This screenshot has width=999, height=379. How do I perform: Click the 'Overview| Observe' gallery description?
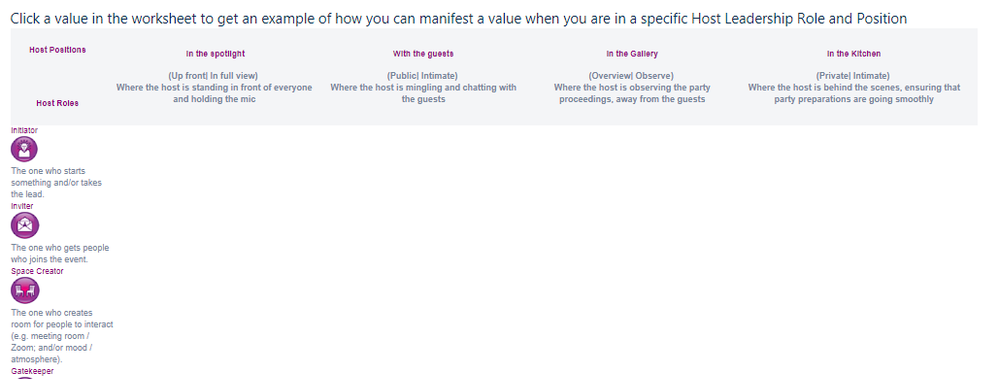(x=631, y=75)
